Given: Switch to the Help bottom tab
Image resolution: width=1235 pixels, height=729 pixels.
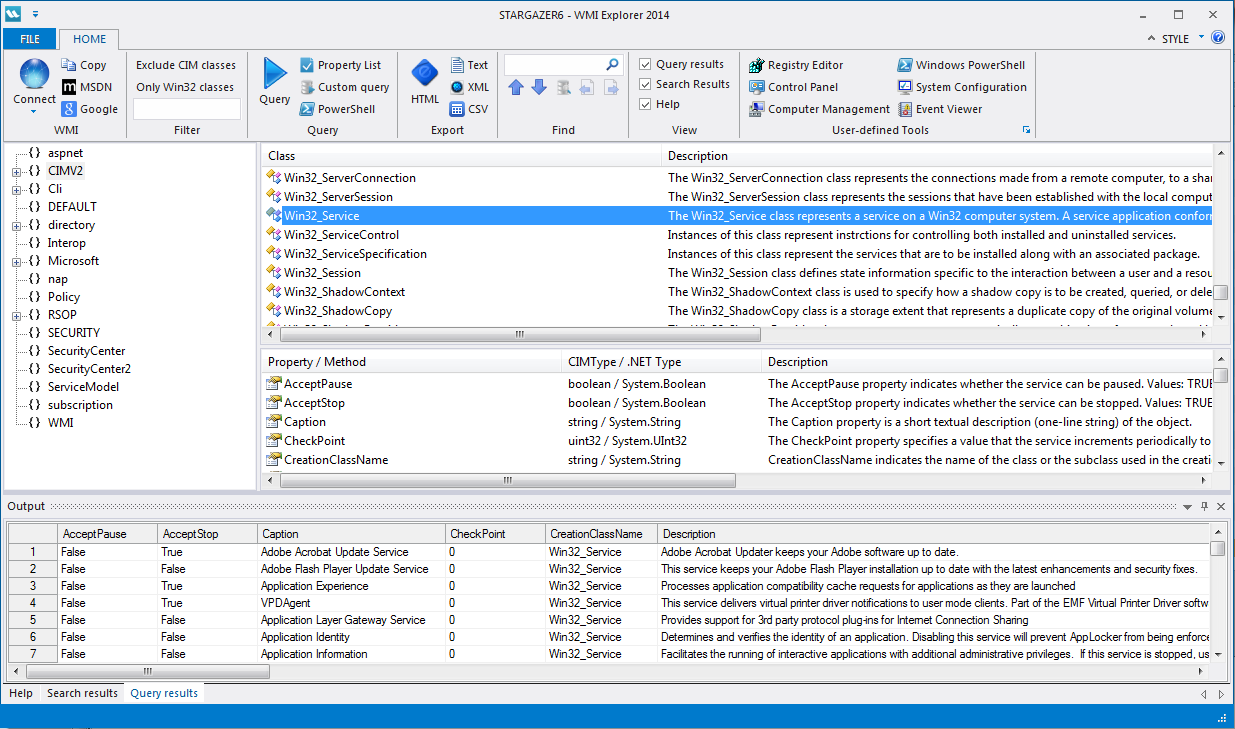Looking at the screenshot, I should tap(21, 693).
